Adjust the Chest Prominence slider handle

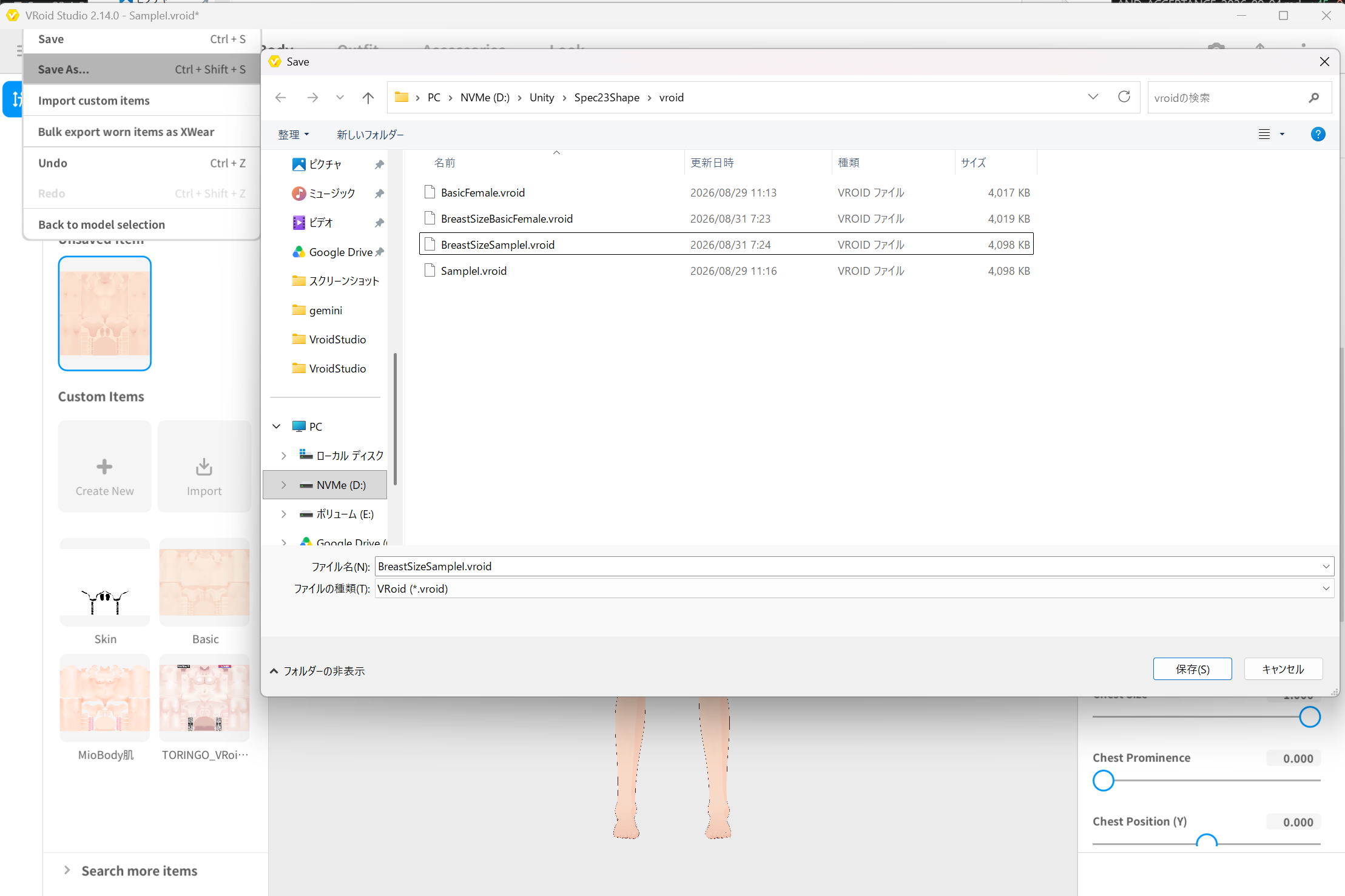[1104, 781]
